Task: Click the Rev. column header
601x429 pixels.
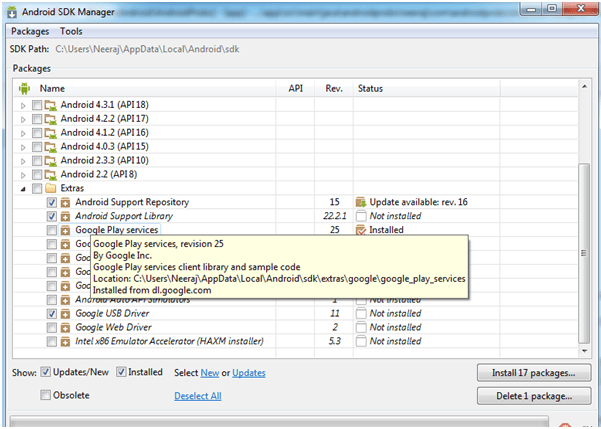Action: click(334, 89)
